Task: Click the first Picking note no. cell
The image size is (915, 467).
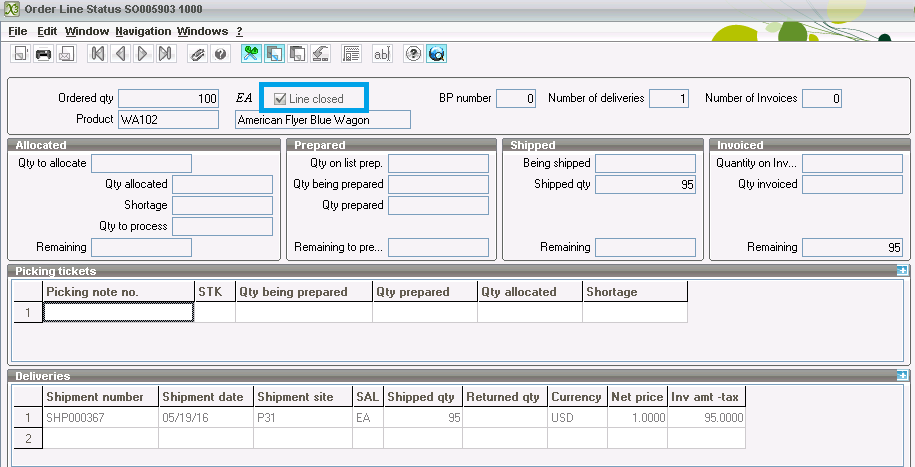Action: click(x=118, y=312)
